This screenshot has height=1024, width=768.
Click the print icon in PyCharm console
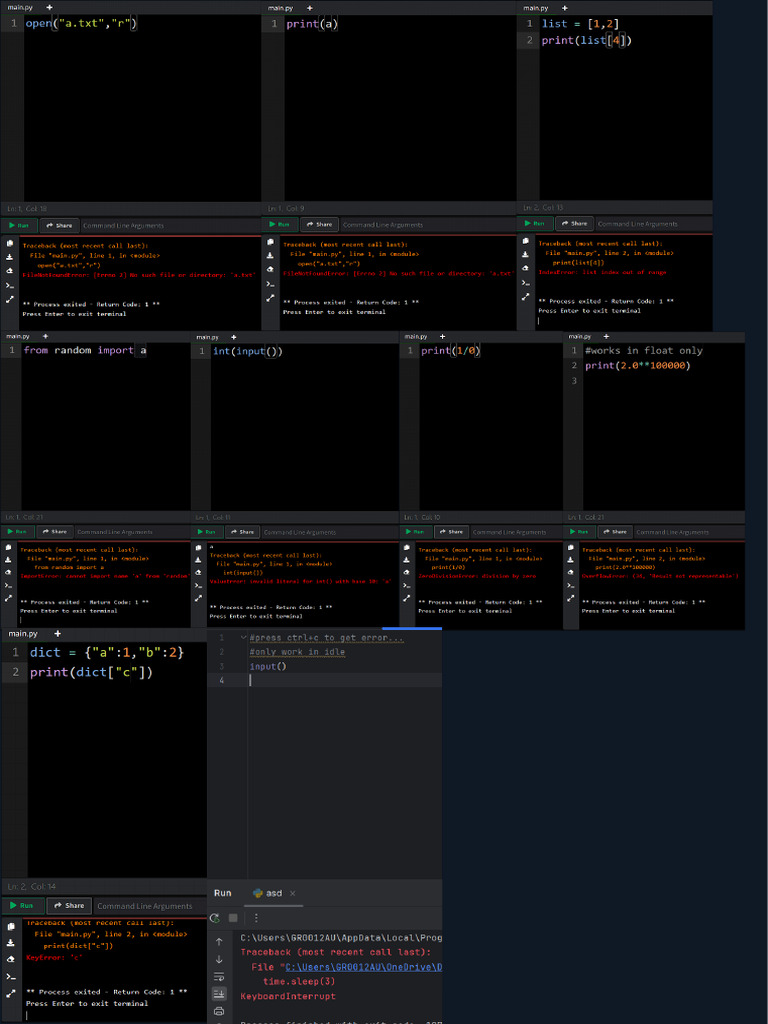pyautogui.click(x=219, y=1012)
